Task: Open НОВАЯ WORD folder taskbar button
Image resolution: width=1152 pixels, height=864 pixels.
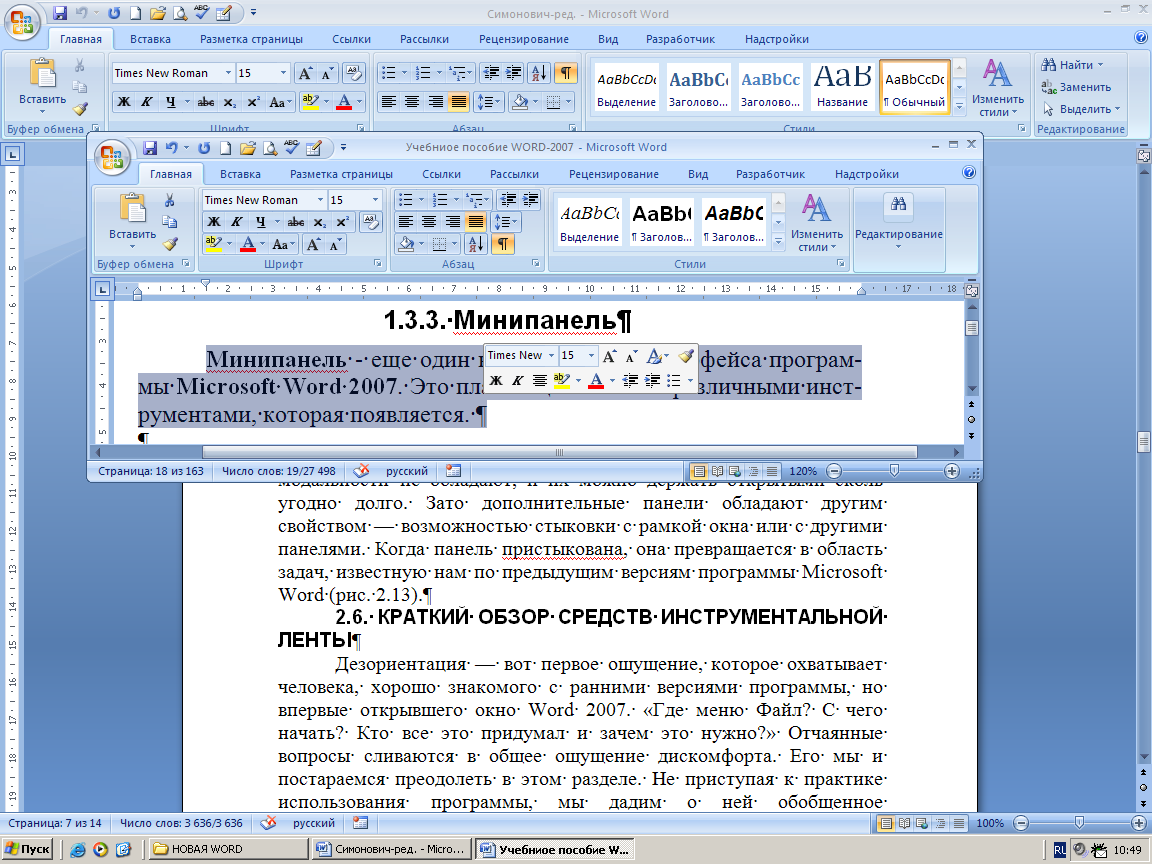Action: pos(229,849)
